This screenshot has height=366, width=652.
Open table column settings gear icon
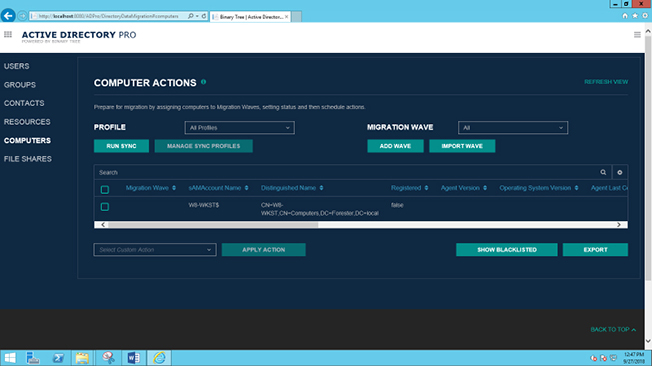point(620,172)
